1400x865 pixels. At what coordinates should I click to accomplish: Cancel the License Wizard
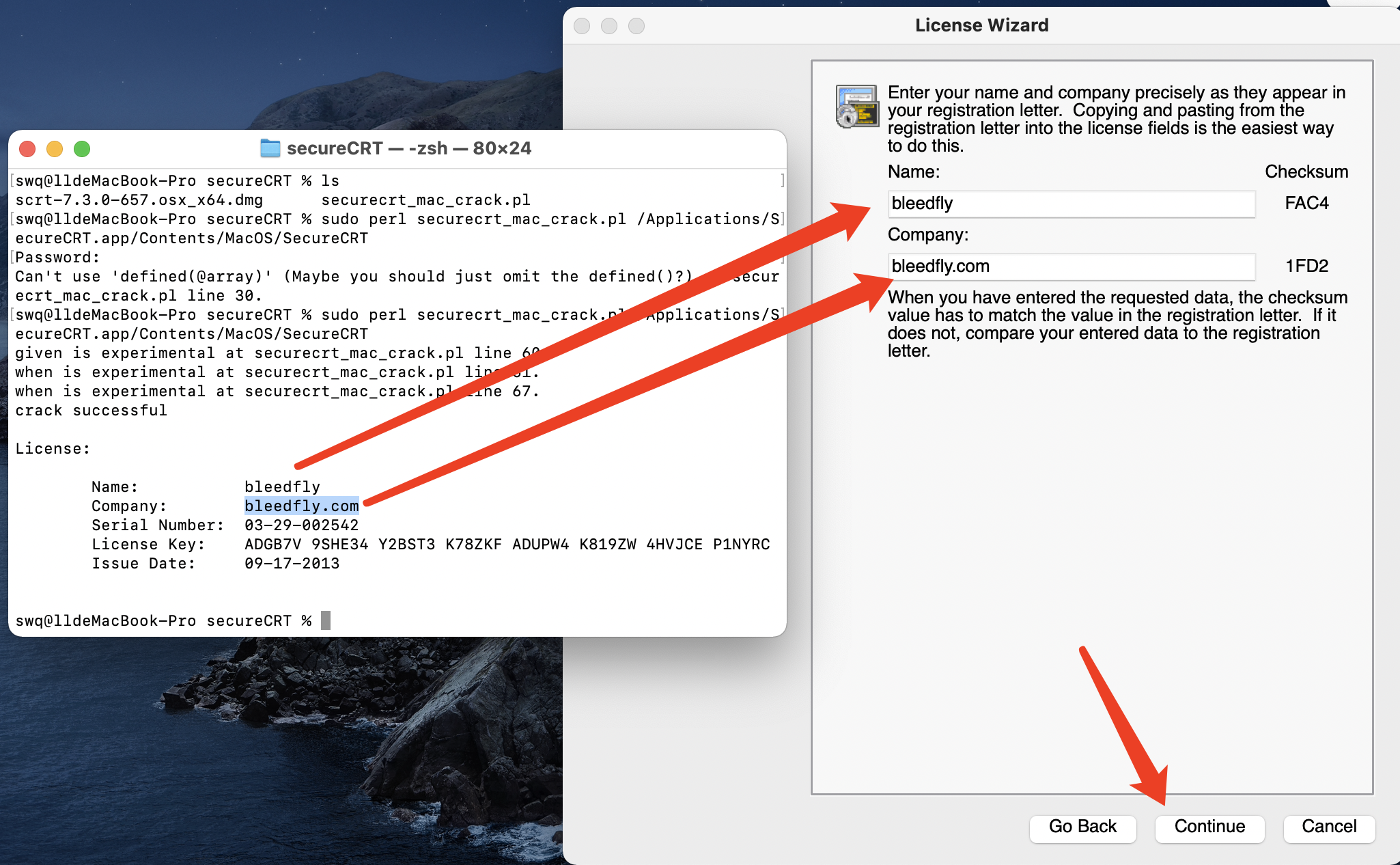click(1328, 827)
